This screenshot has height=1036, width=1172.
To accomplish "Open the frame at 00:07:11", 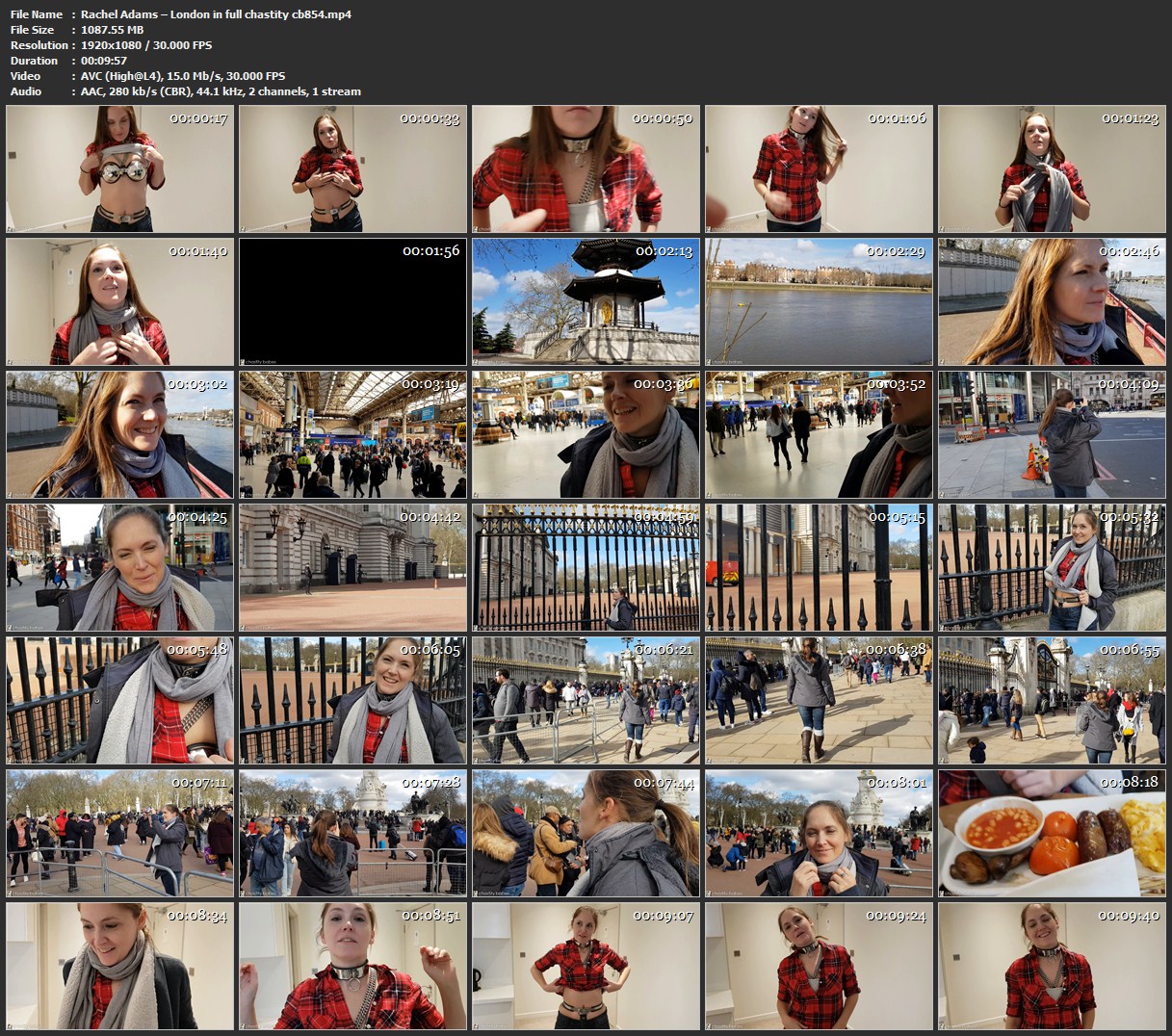I will click(120, 834).
